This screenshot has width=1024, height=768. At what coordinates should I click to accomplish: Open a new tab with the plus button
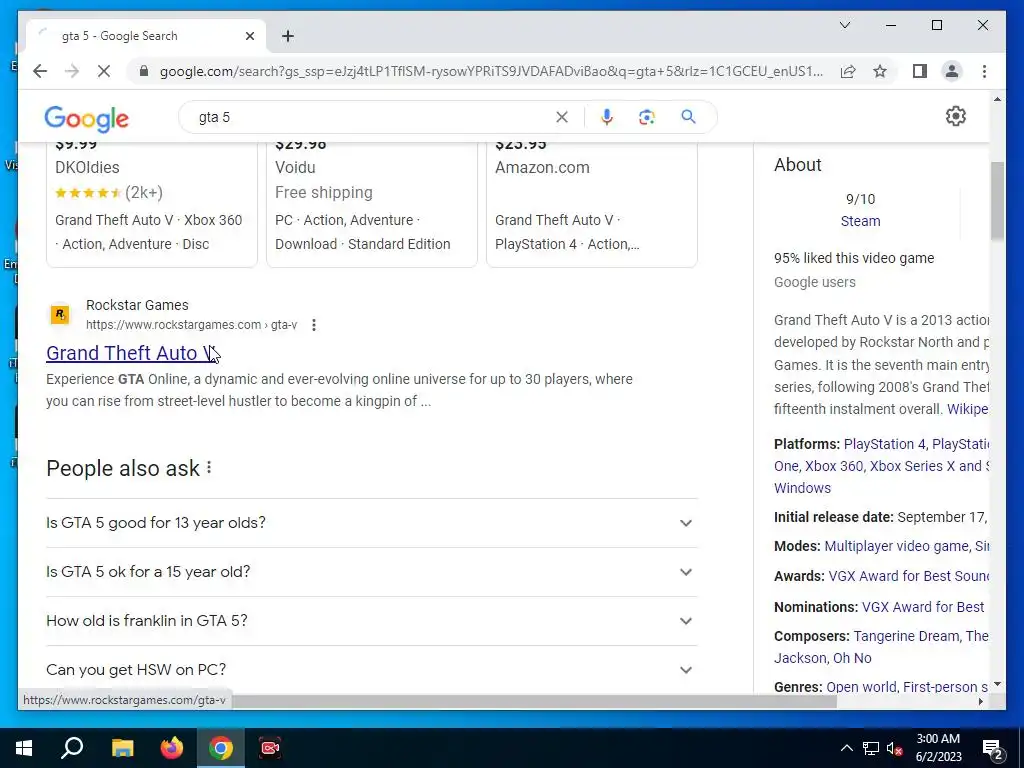(x=288, y=36)
